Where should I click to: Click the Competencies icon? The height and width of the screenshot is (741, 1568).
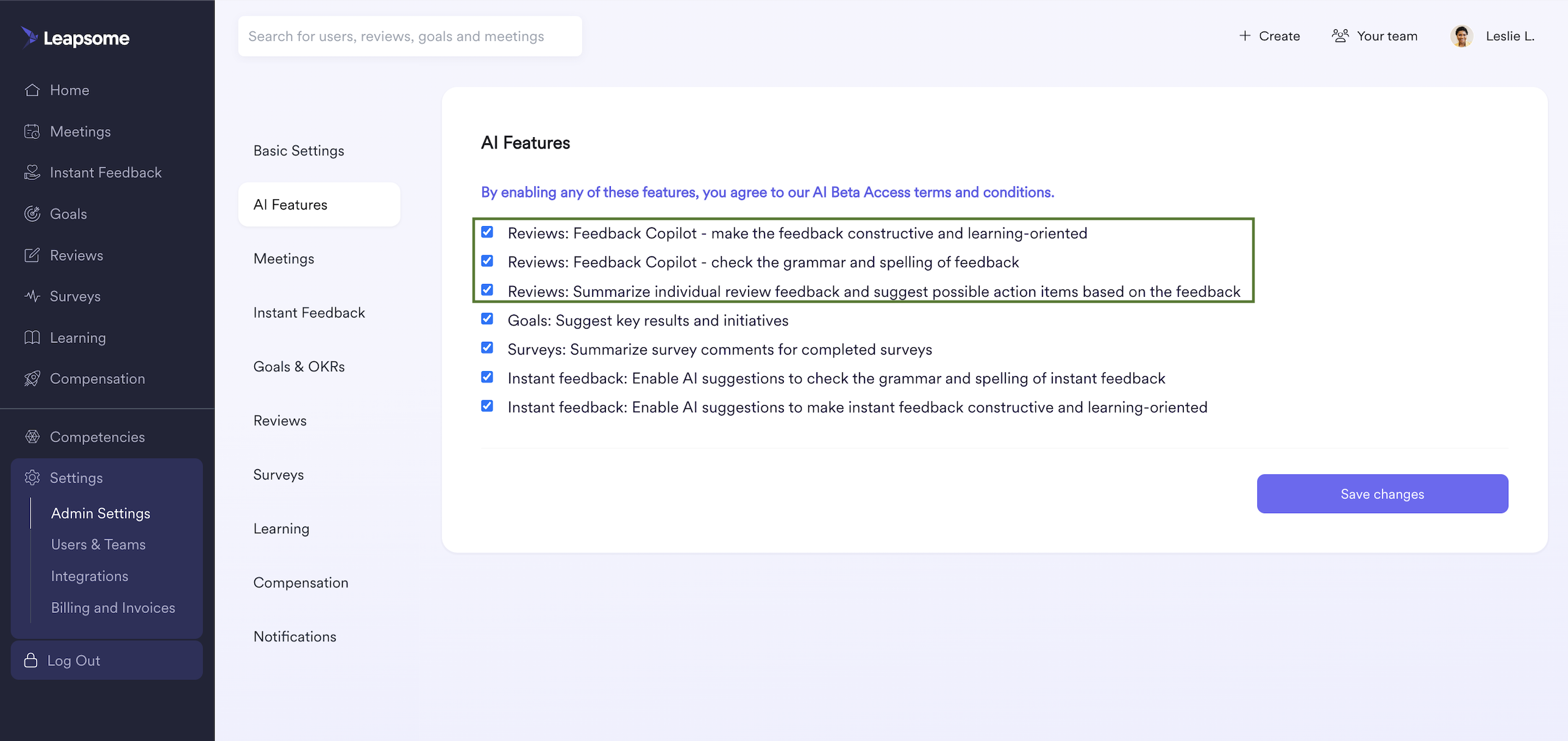[32, 437]
